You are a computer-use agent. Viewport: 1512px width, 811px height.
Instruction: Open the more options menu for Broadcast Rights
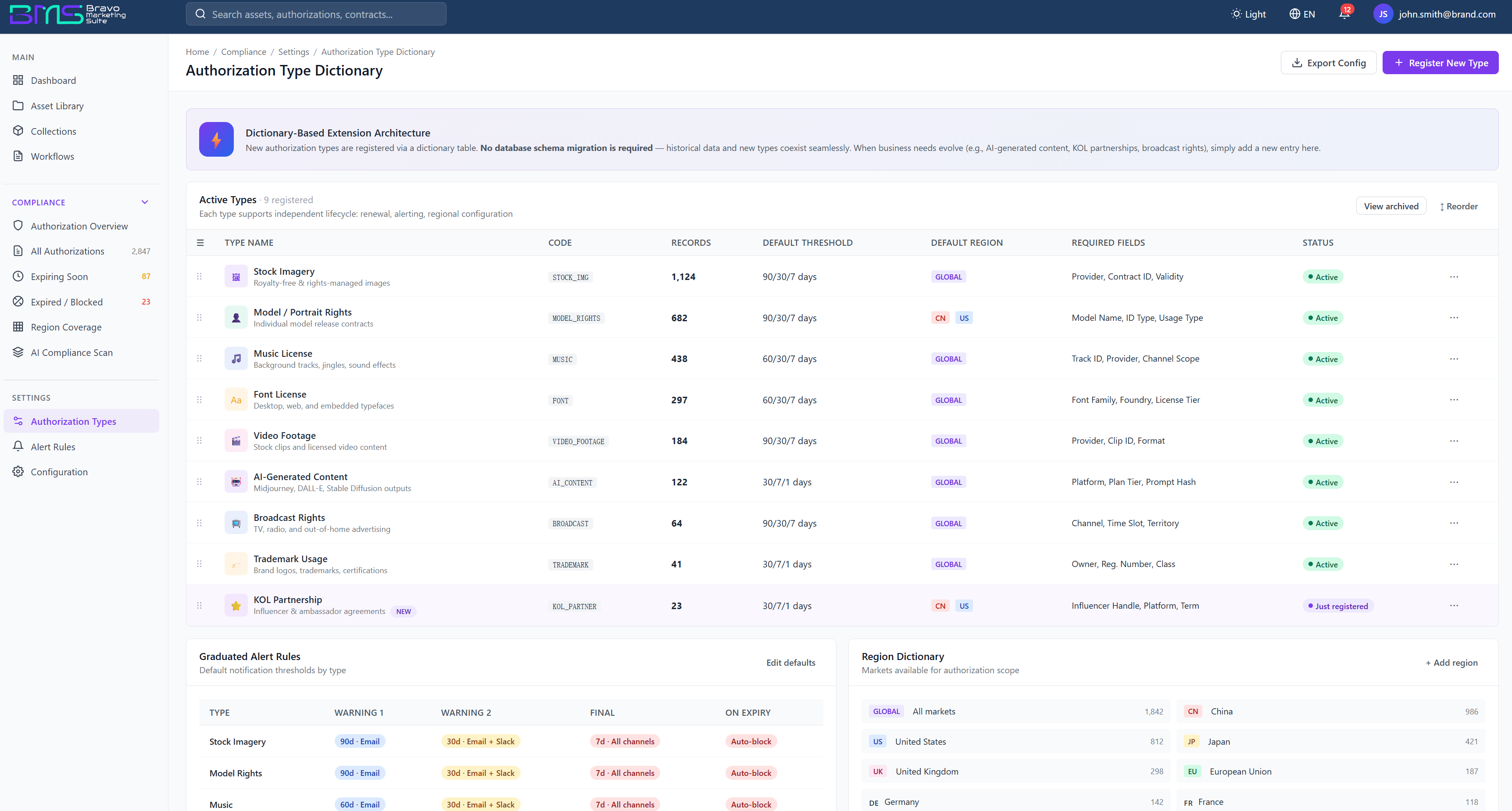(1454, 523)
